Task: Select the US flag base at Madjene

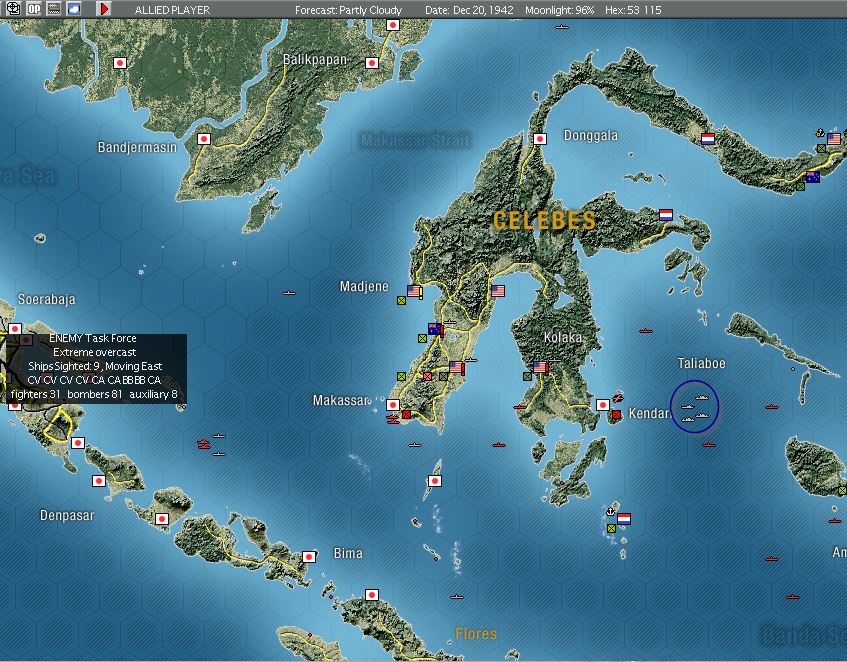Action: coord(414,291)
